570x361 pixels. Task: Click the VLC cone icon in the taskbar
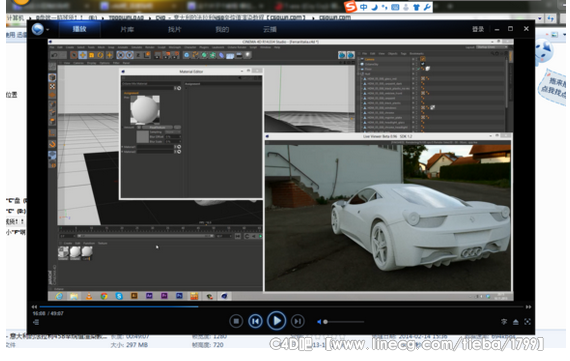89,296
